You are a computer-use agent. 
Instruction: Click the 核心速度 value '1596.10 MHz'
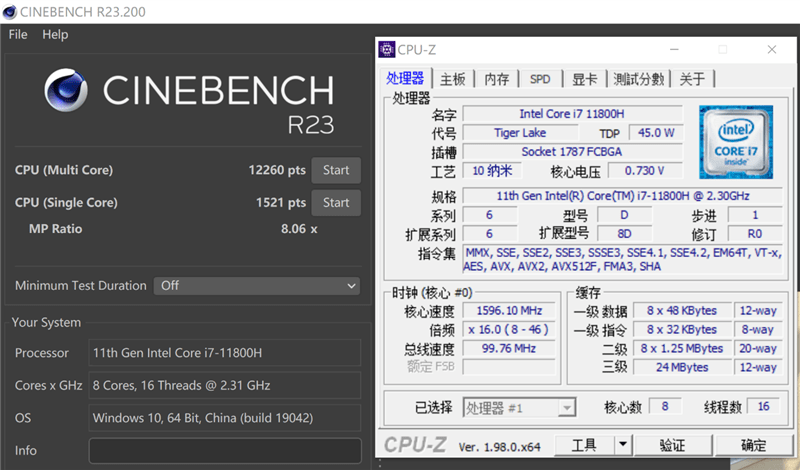(509, 311)
